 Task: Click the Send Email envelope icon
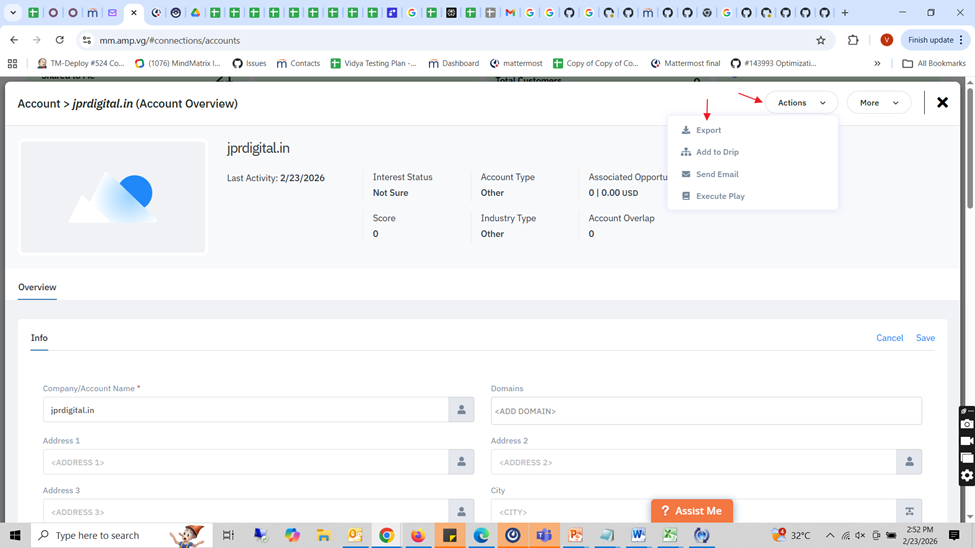point(686,174)
